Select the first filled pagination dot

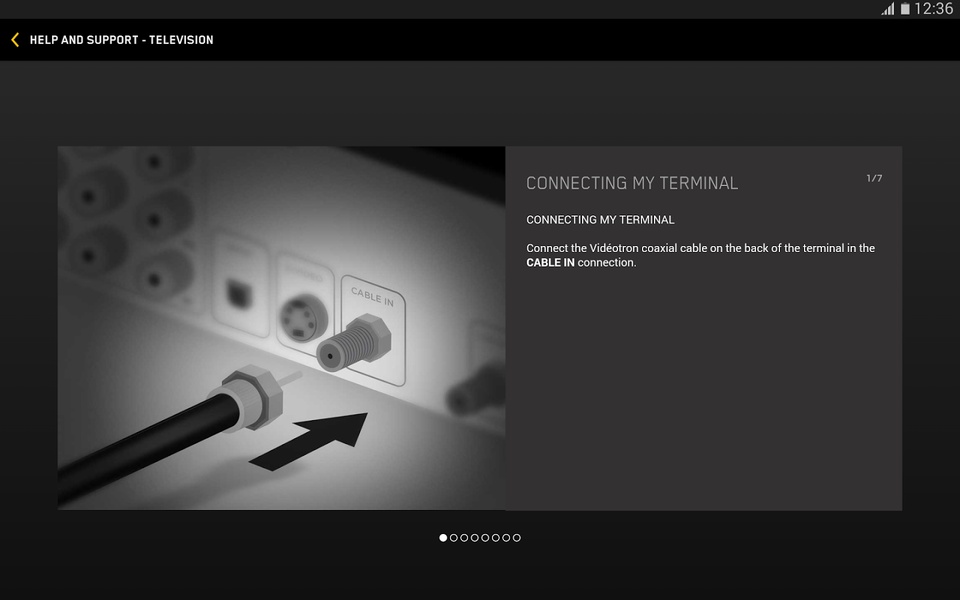click(x=443, y=538)
